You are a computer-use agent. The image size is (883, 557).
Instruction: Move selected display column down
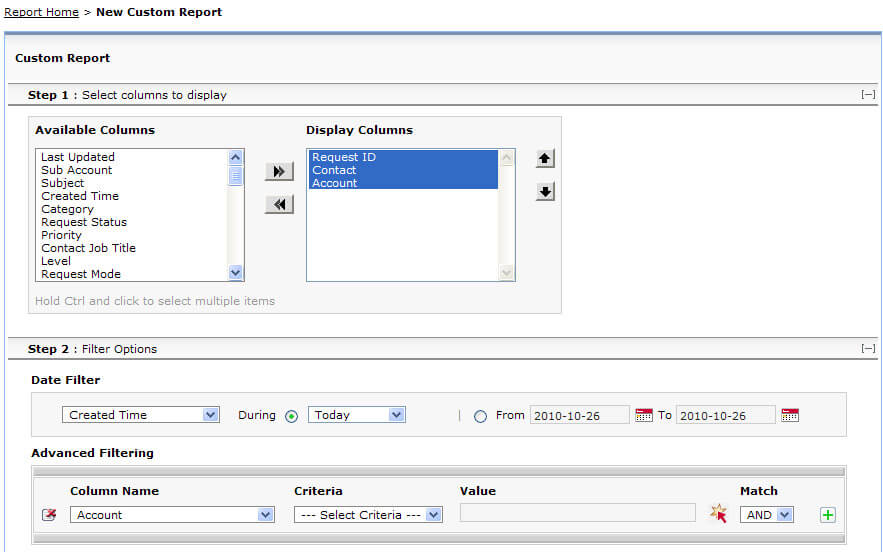click(545, 192)
